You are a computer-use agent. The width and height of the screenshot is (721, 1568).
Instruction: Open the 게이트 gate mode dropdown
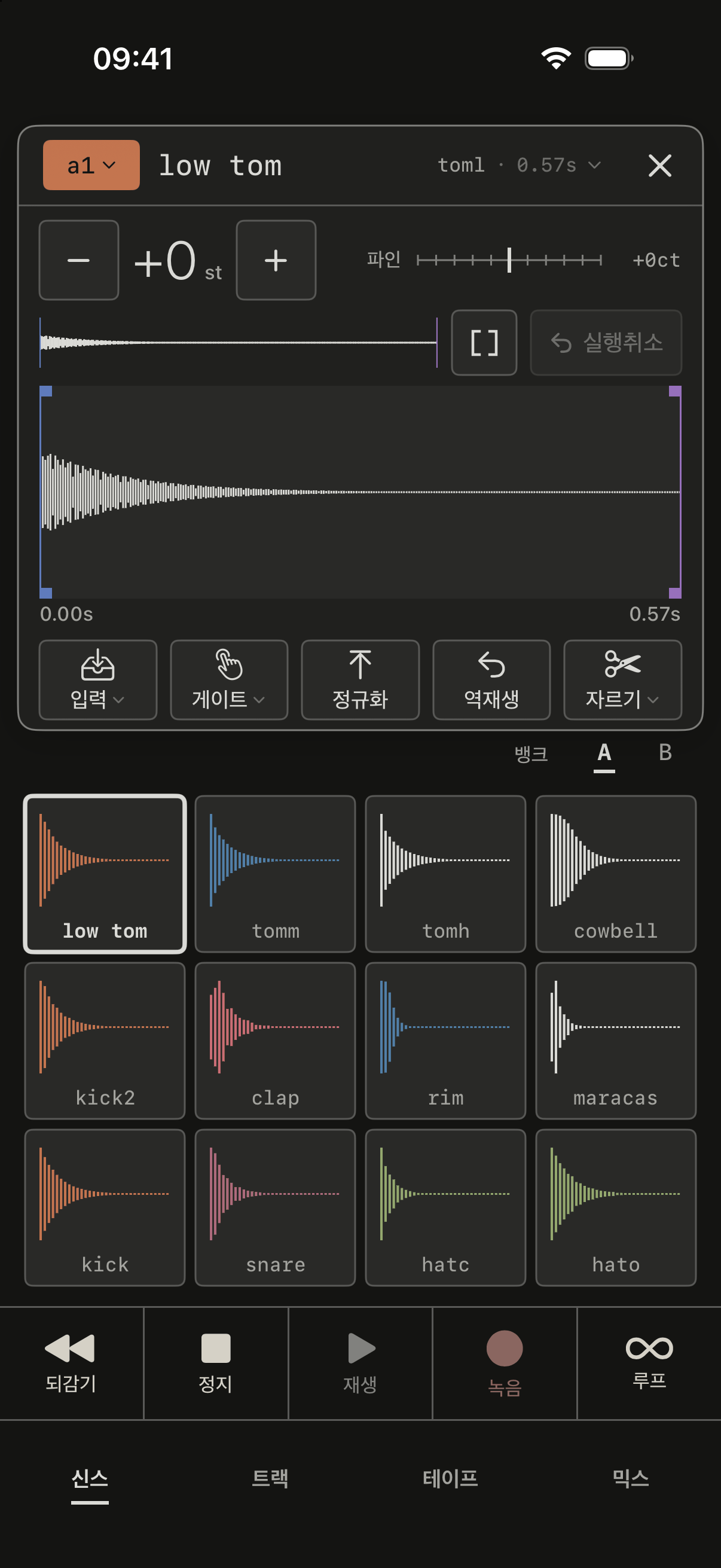229,679
